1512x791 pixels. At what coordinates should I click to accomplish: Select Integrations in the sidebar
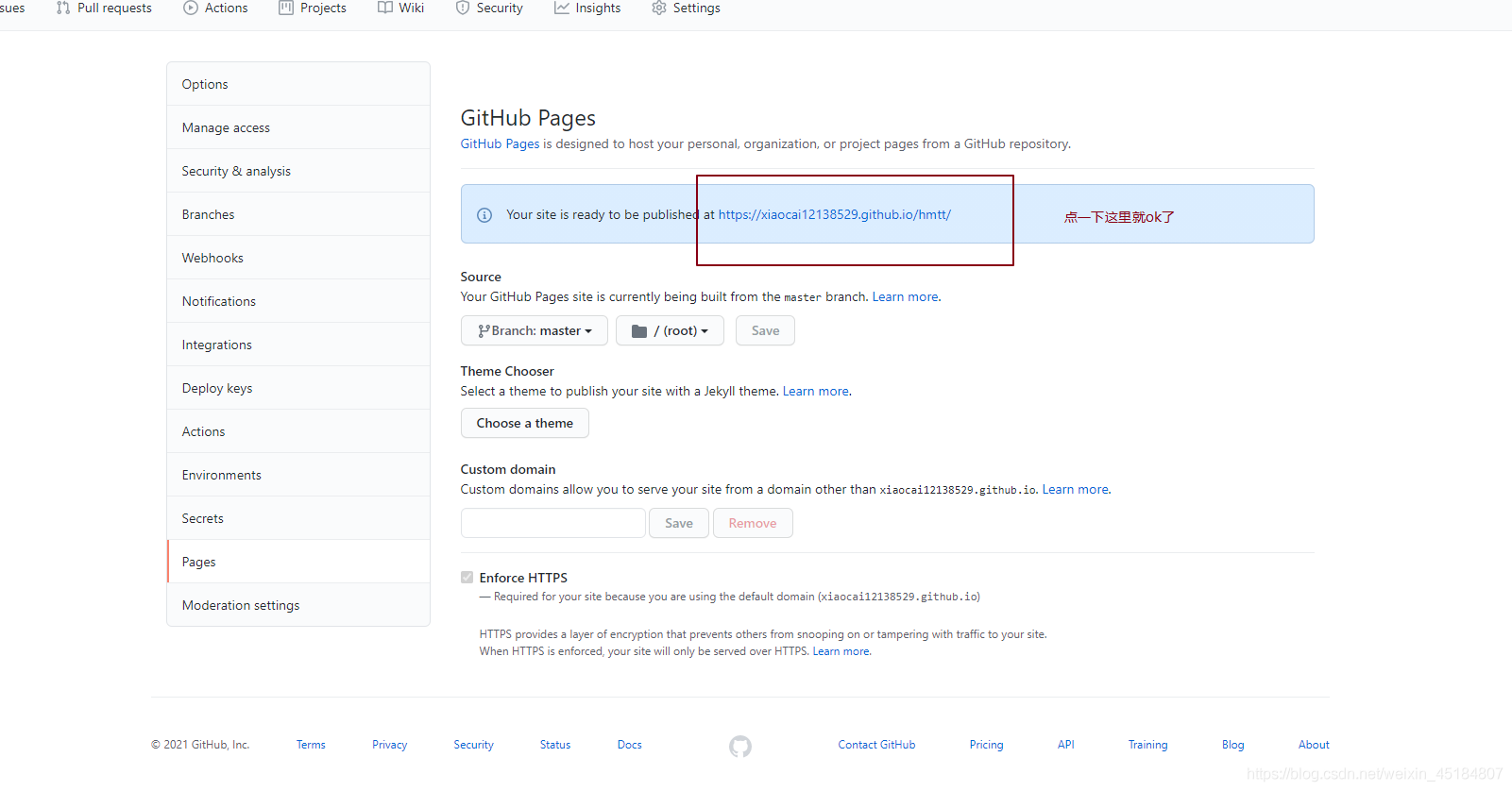click(x=298, y=345)
